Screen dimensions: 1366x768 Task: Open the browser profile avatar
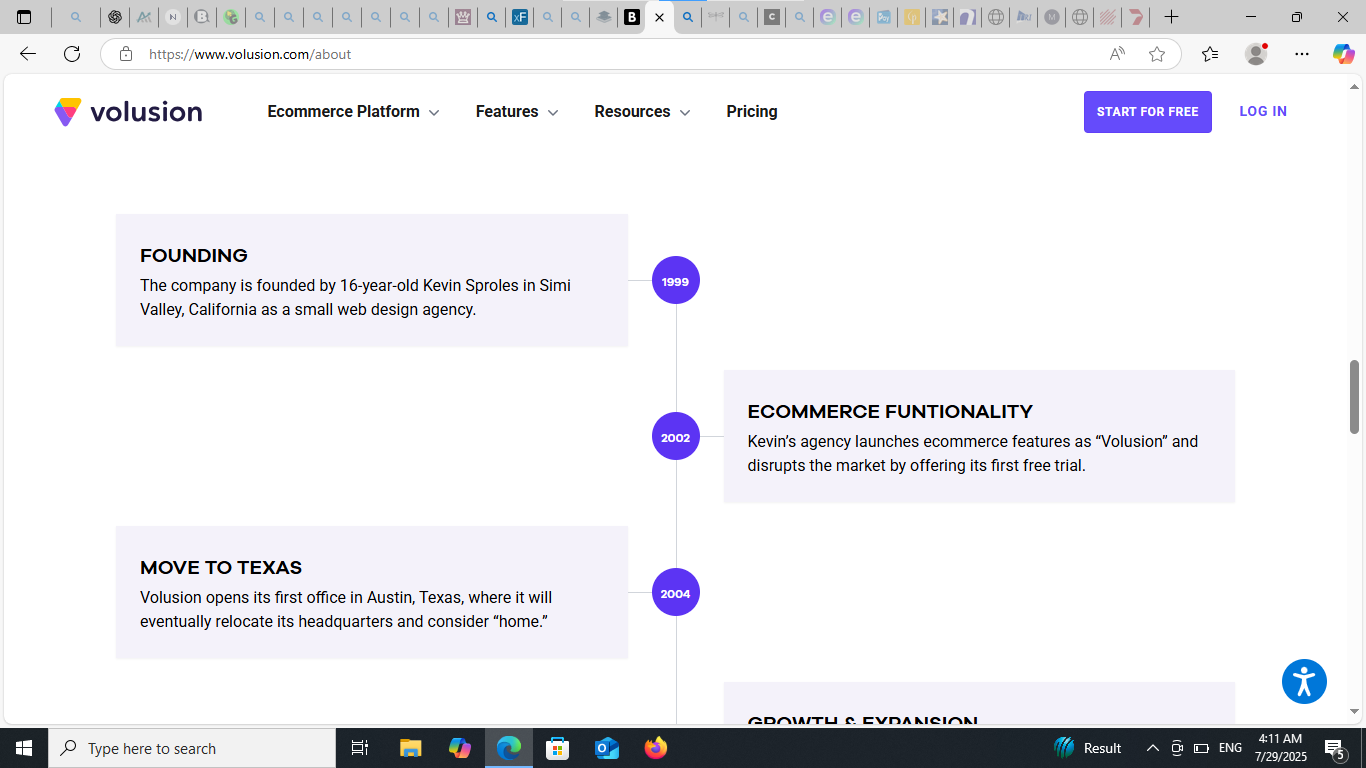1256,54
